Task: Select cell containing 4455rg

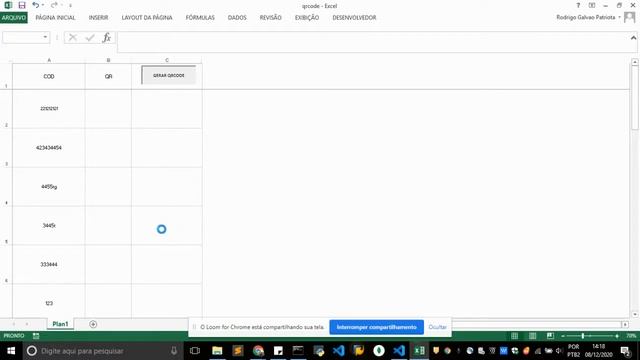Action: click(49, 187)
